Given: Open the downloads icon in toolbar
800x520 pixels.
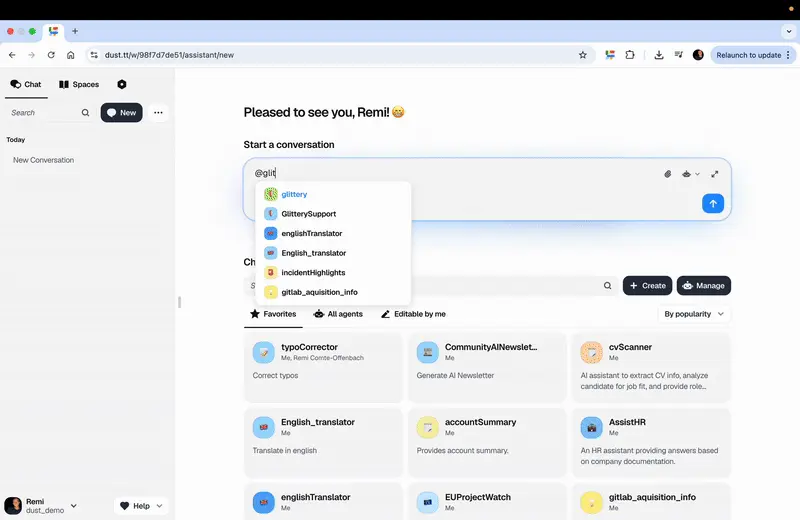Looking at the screenshot, I should coord(659,55).
